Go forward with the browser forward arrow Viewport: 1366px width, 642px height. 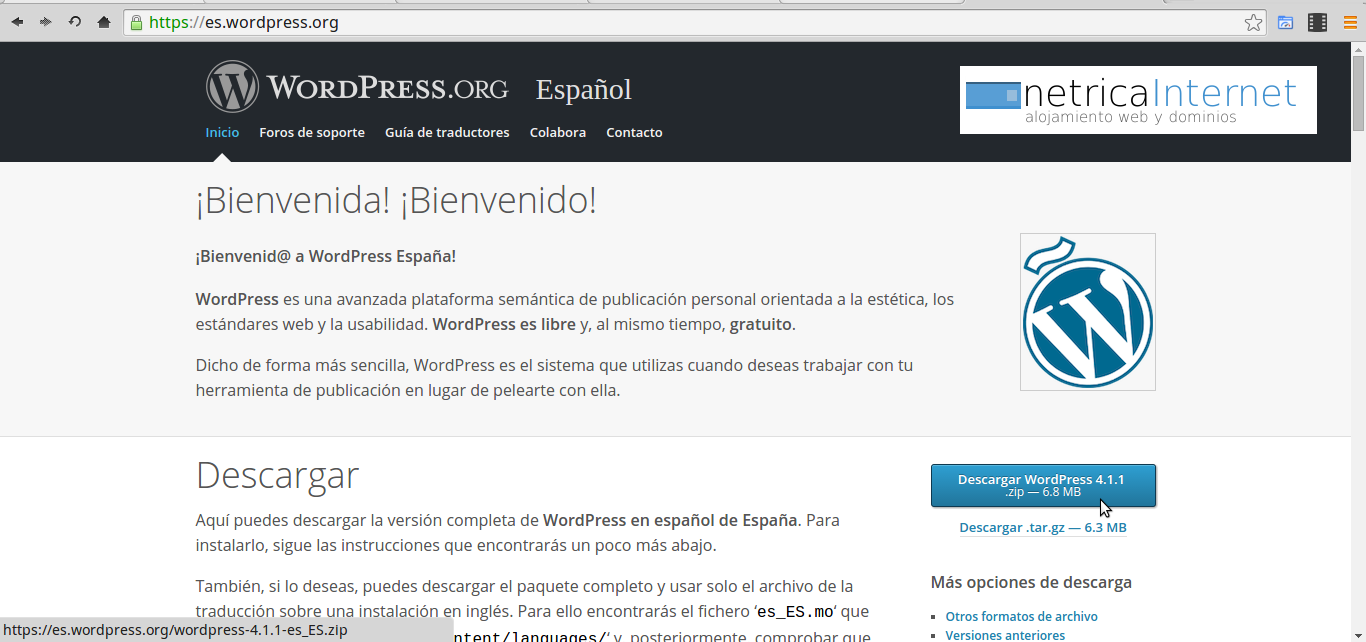tap(46, 22)
